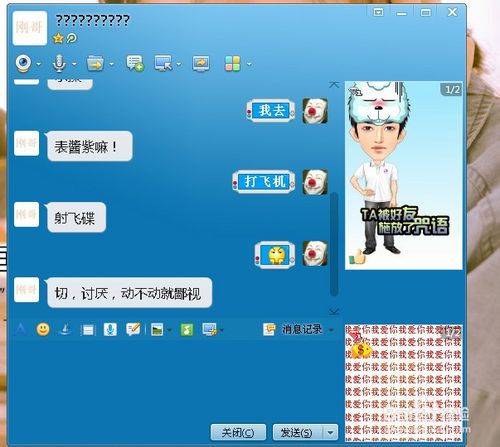Open 消息记录 message history

(293, 329)
